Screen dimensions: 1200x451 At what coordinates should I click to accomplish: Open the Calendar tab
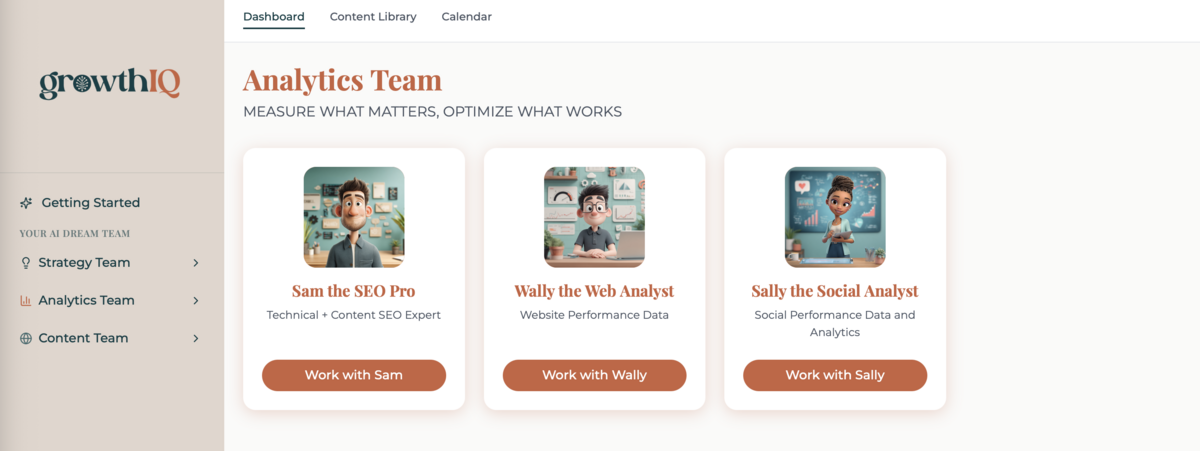[466, 17]
